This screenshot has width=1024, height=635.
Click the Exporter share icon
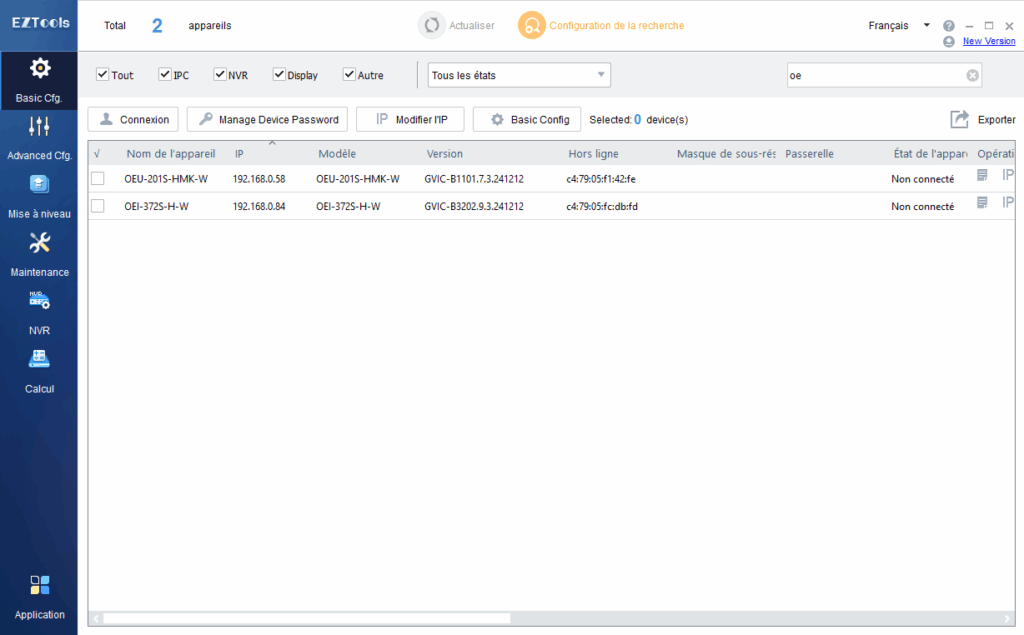coord(959,119)
